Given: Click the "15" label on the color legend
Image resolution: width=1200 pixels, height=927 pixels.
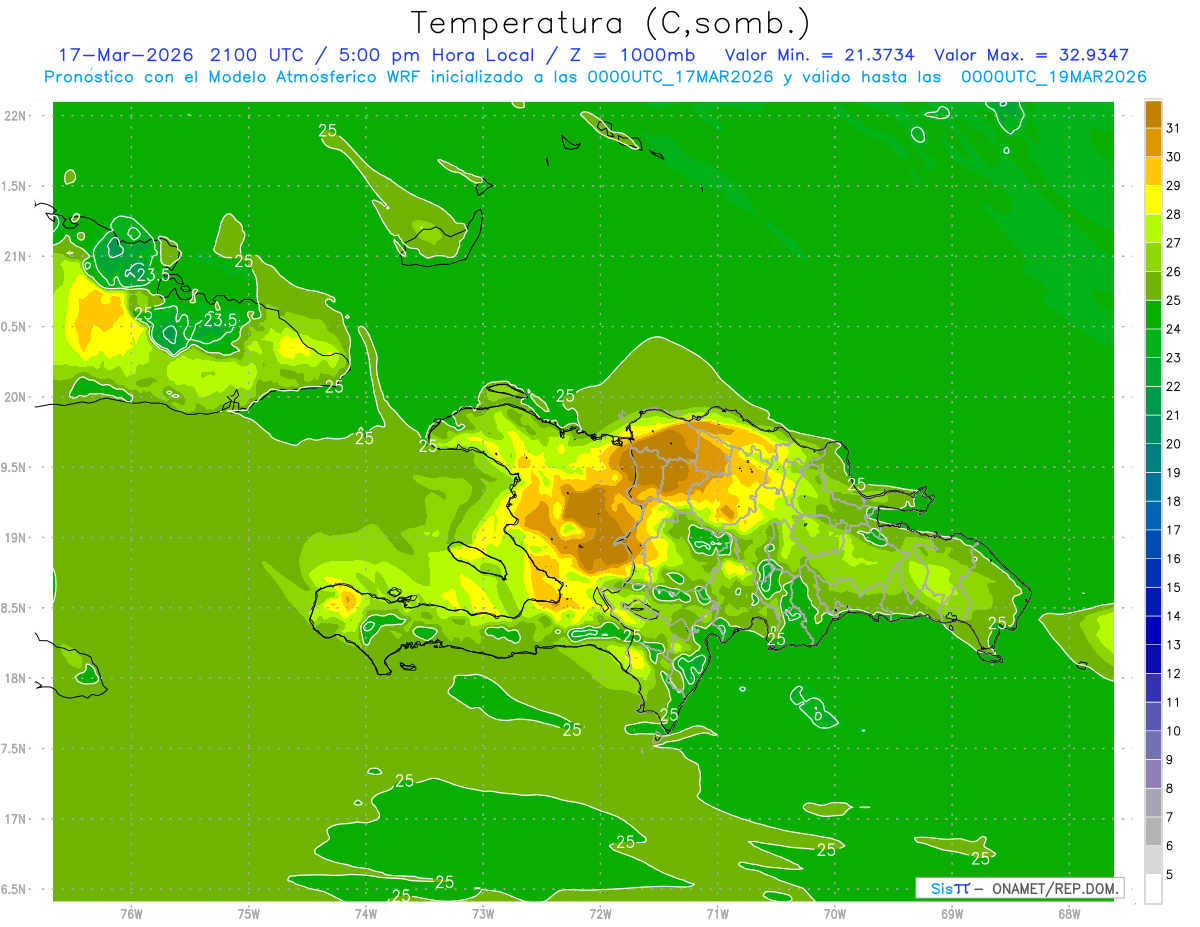Looking at the screenshot, I should pos(1174,588).
